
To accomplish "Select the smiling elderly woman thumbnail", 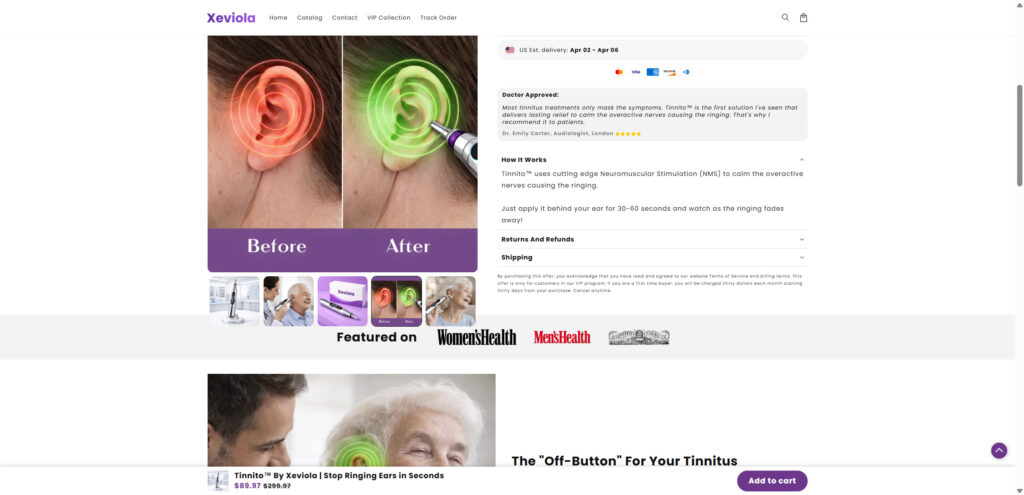I will tap(451, 301).
